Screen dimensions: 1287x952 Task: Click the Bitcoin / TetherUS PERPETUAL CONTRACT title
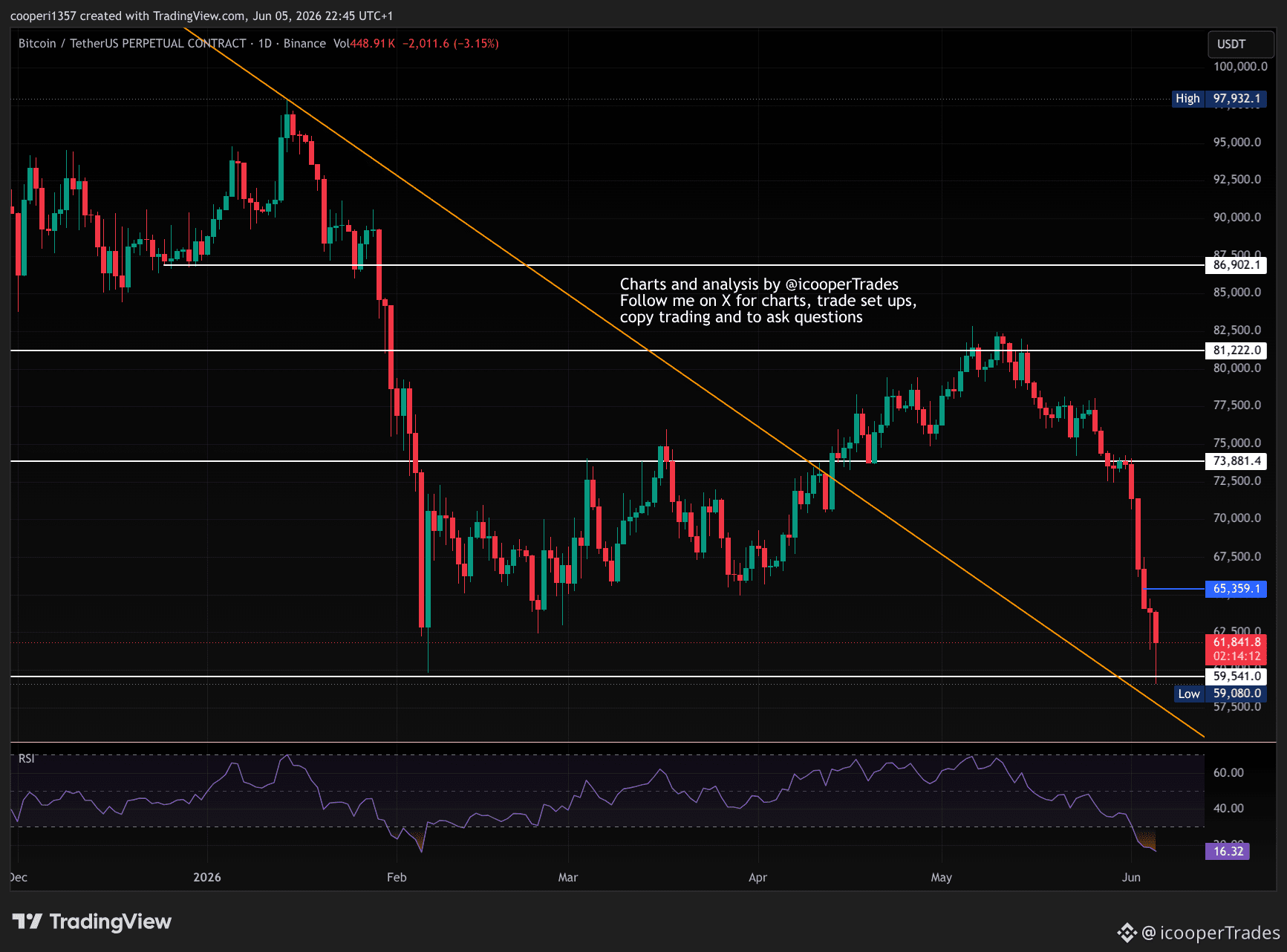[132, 44]
